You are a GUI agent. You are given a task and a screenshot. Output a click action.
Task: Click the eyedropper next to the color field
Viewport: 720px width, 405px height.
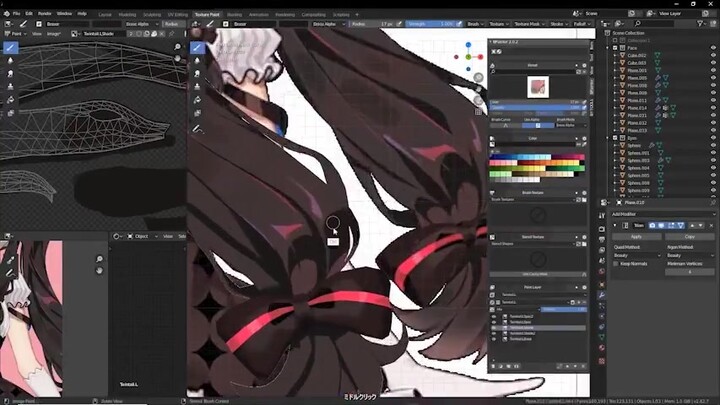coord(585,144)
